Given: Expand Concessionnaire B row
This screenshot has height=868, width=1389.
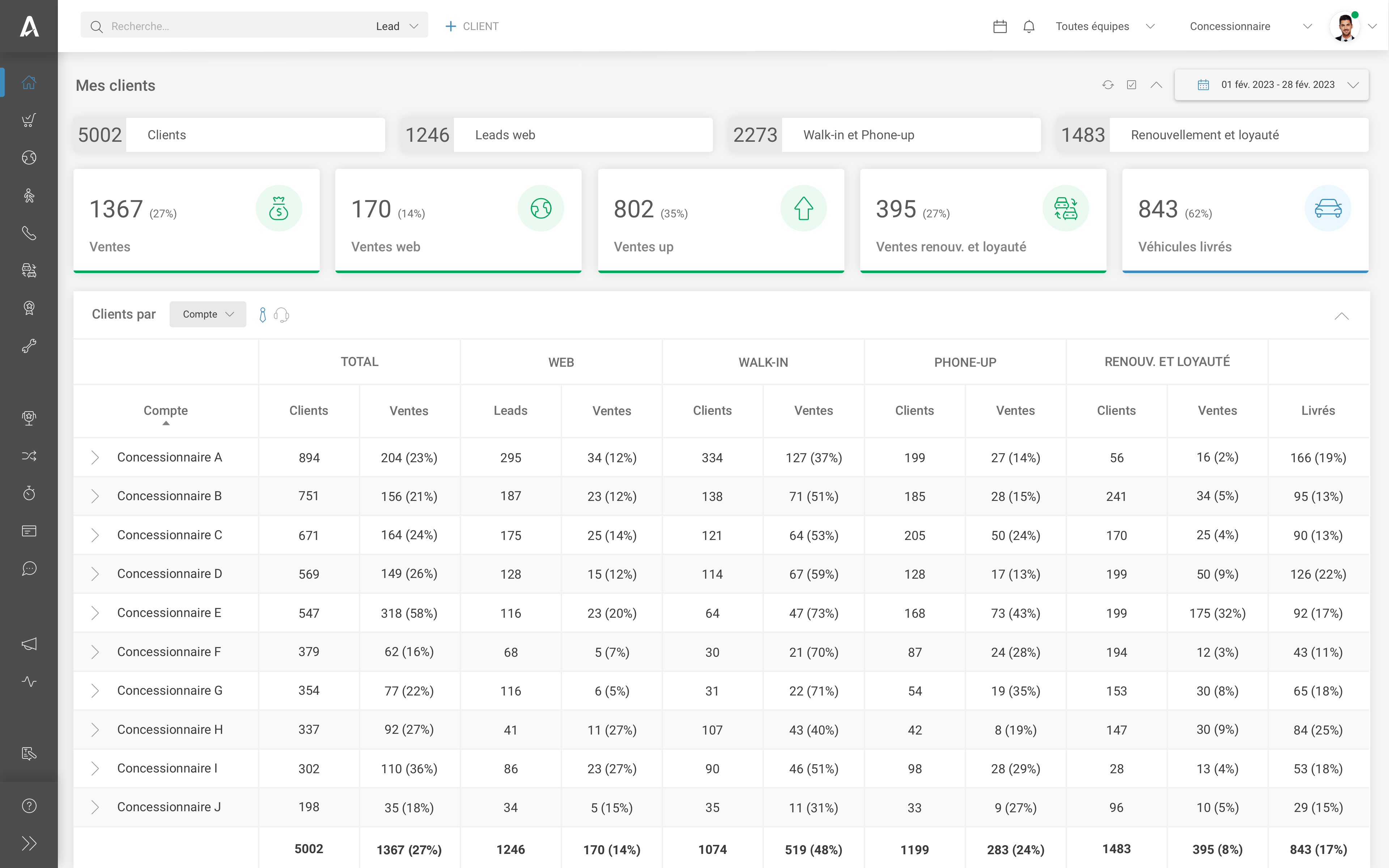Looking at the screenshot, I should point(95,497).
